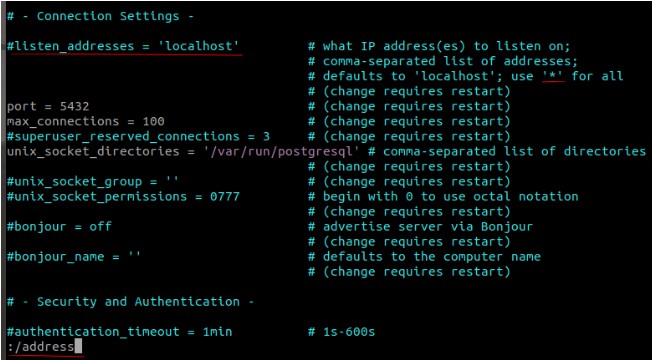Click the Connection Settings header comment
This screenshot has height=360, width=652.
click(100, 16)
